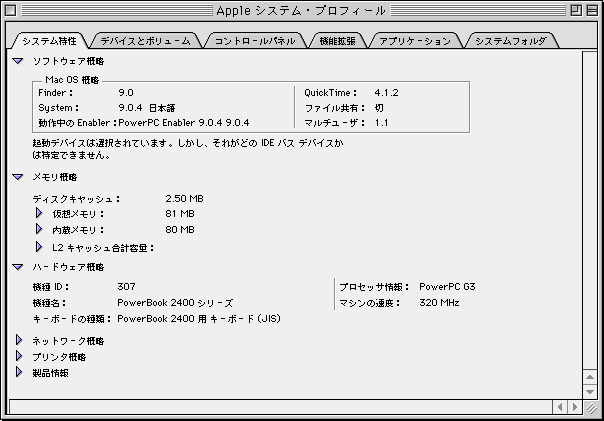Expand the ネットワーク概略 section

(x=19, y=340)
